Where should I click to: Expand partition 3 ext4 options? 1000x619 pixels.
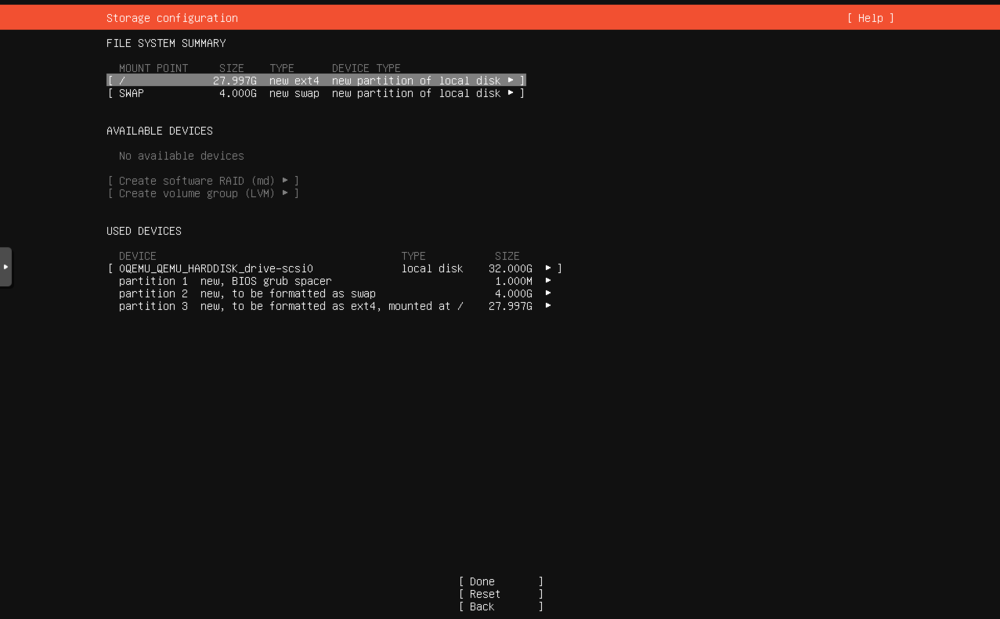[546, 306]
